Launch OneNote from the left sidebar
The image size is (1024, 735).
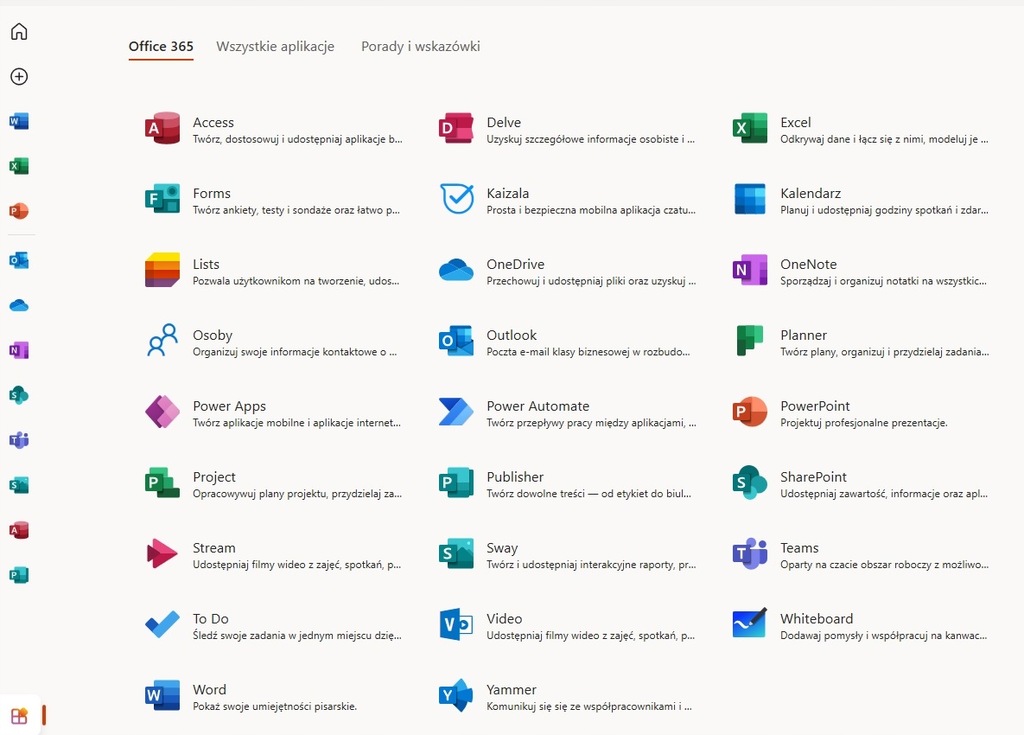pyautogui.click(x=19, y=350)
